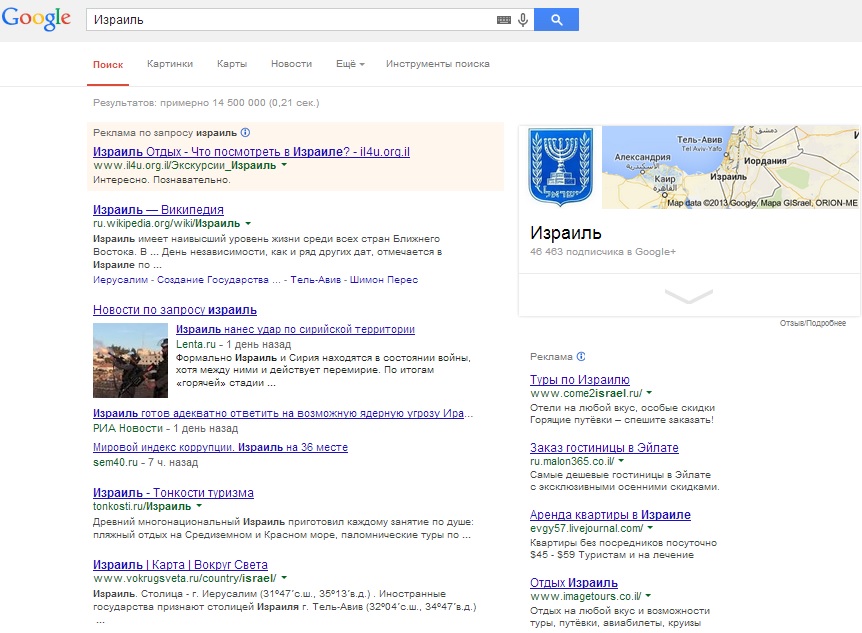This screenshot has width=862, height=633.
Task: Click the Google logo
Action: [36, 19]
